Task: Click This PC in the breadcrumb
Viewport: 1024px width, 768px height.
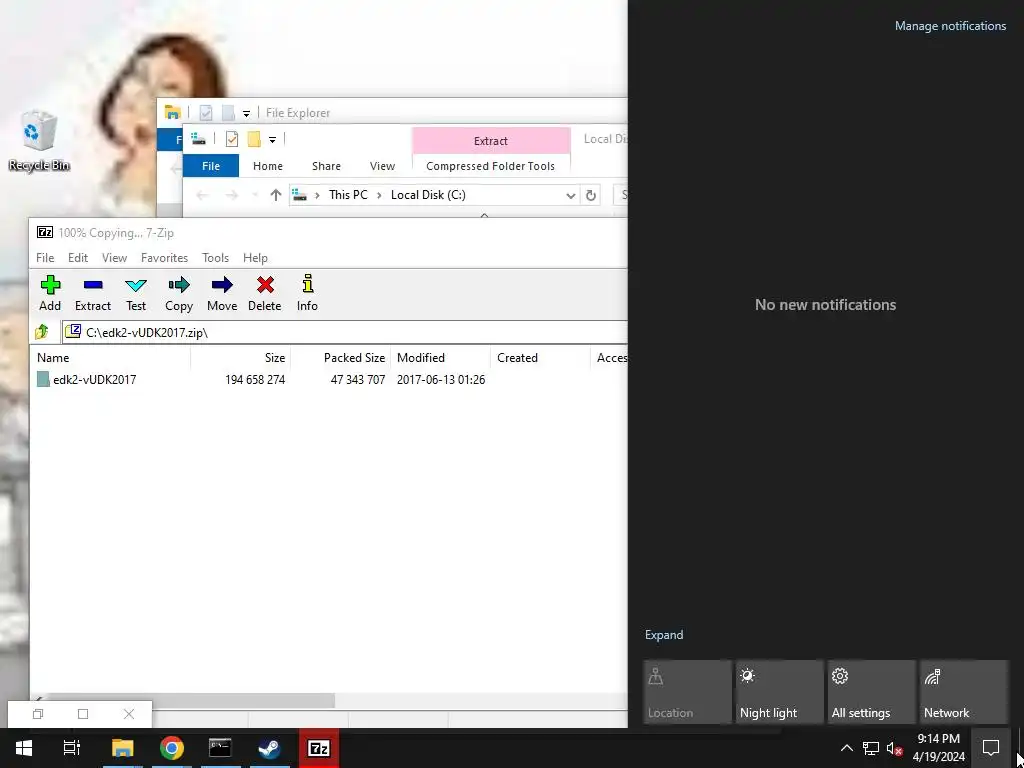Action: (348, 195)
